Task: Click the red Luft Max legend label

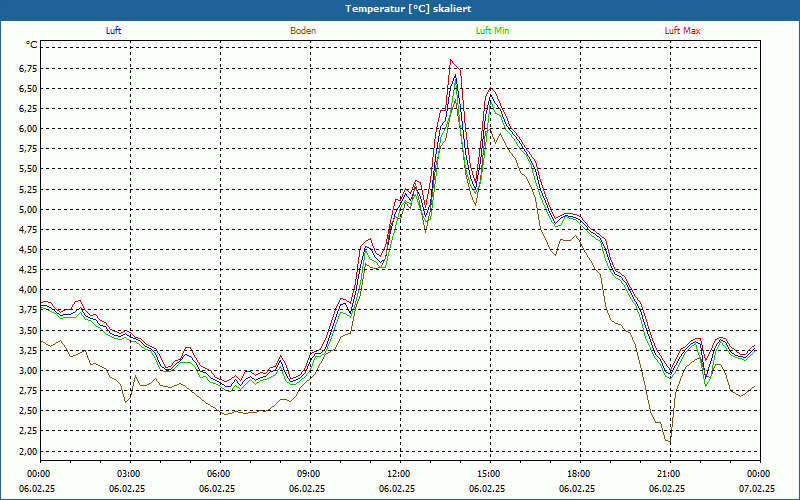Action: [682, 31]
